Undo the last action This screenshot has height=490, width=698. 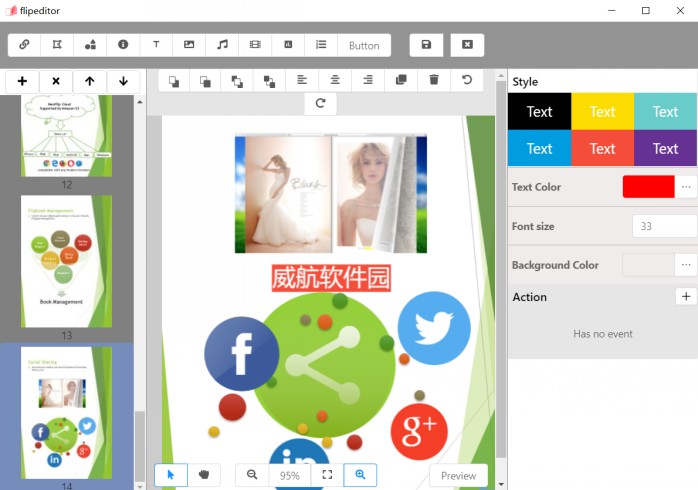point(467,80)
